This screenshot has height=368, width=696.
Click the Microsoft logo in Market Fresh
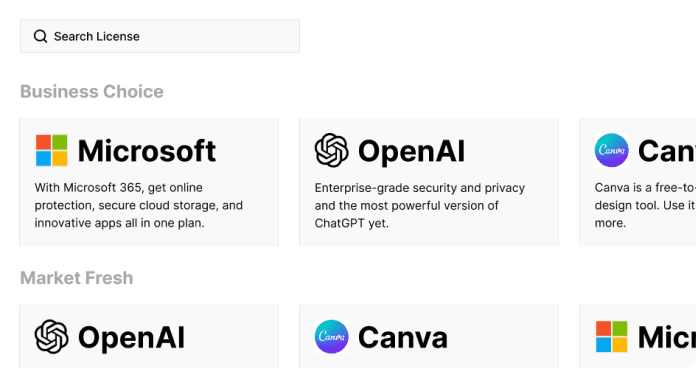pos(612,336)
